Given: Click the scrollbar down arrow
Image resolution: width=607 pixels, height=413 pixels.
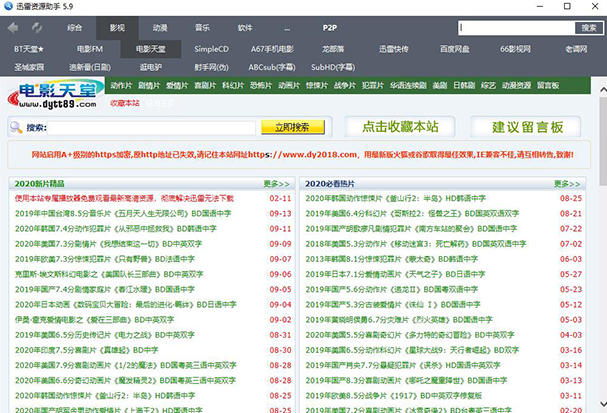Looking at the screenshot, I should (603, 404).
